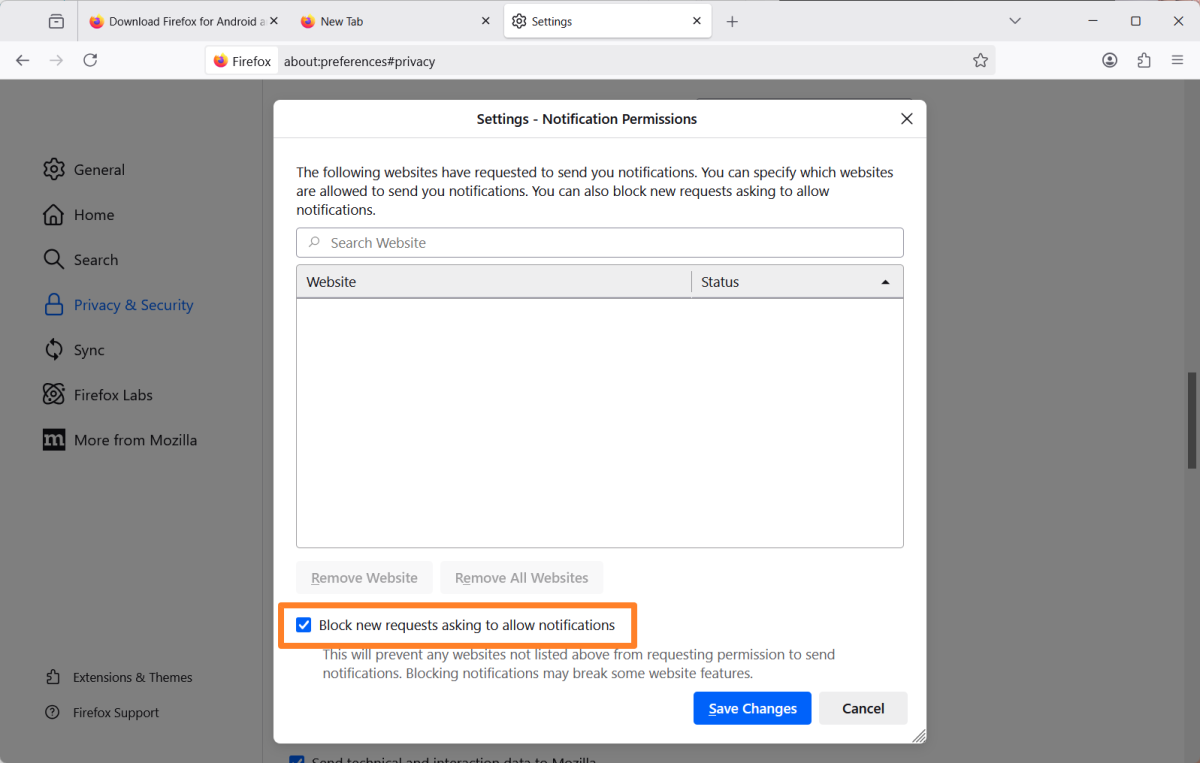Open the account profile icon in toolbar

[x=1110, y=60]
